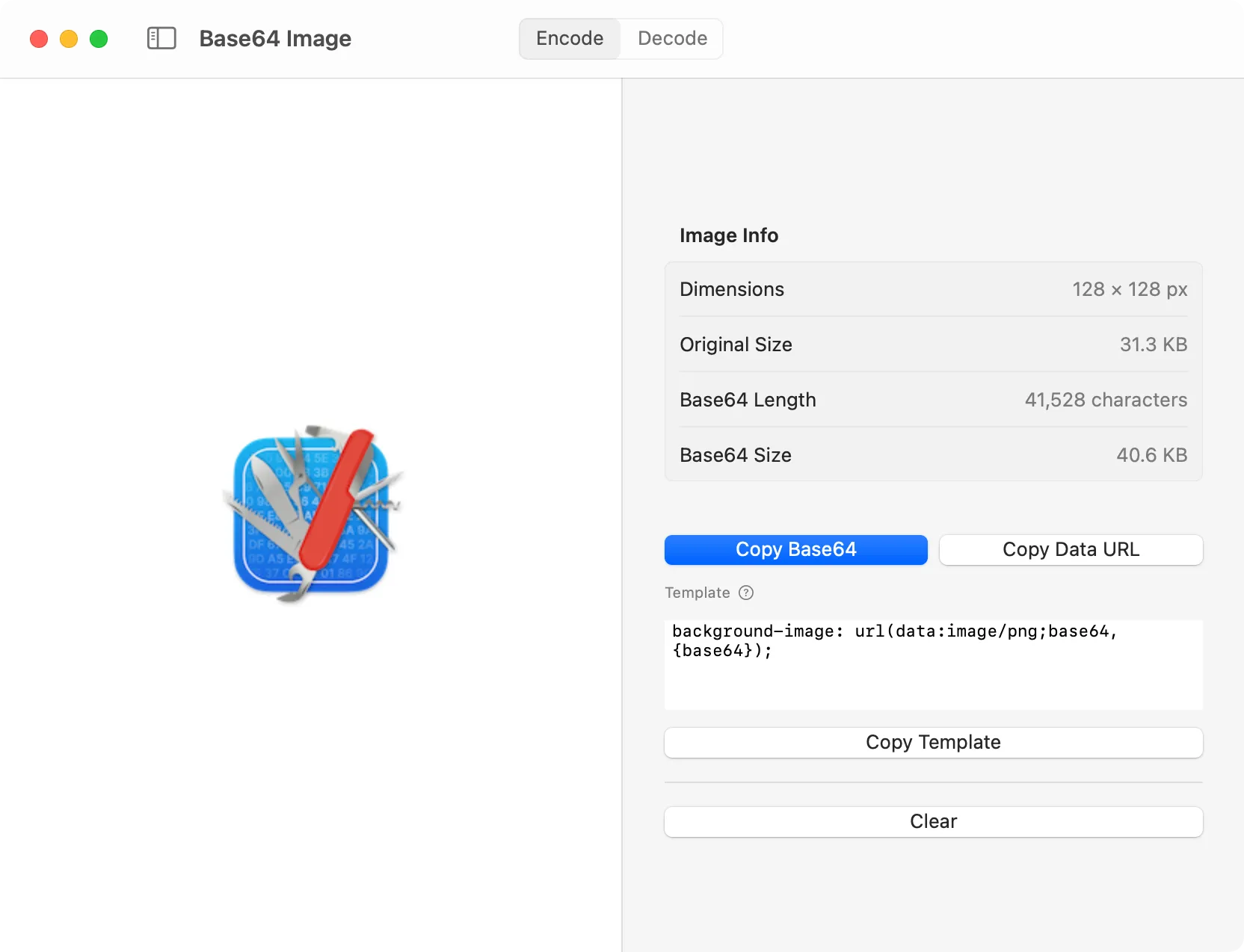Viewport: 1244px width, 952px height.
Task: Click the Swiss army knife image preview
Action: click(x=312, y=514)
